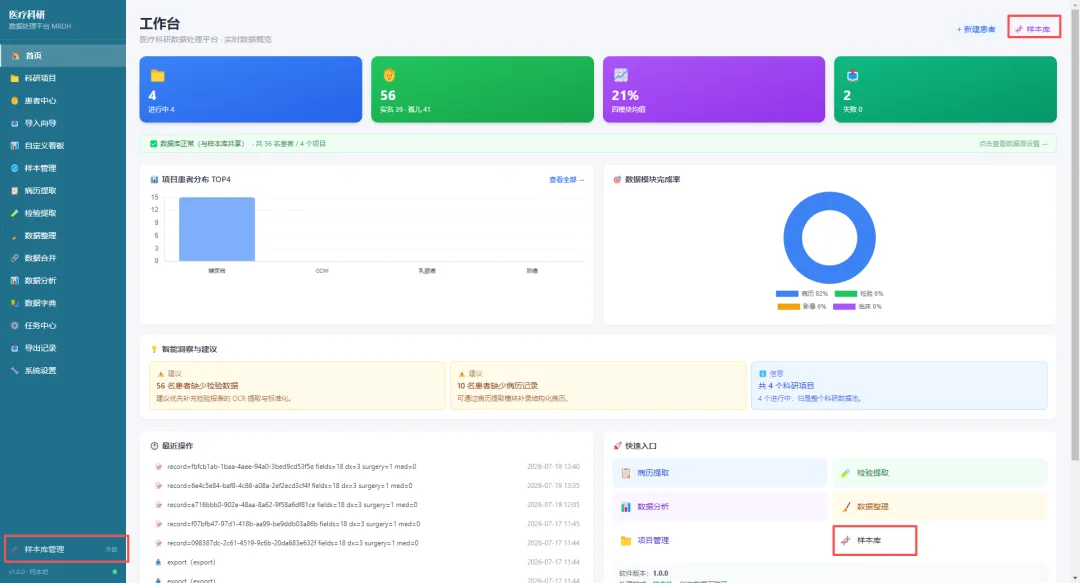Click the record=e716bbb0 log entry
The width and height of the screenshot is (1080, 583).
(x=366, y=505)
